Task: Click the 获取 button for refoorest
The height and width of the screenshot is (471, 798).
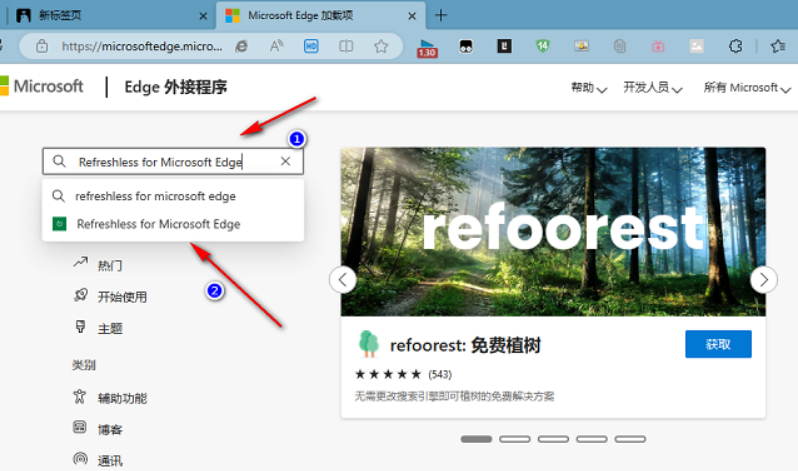Action: (x=718, y=344)
